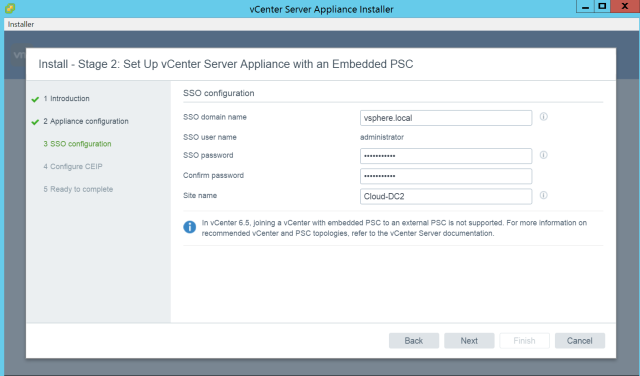Click the vCenter installer app icon in title bar
Image resolution: width=640 pixels, height=376 pixels.
(x=10, y=8)
